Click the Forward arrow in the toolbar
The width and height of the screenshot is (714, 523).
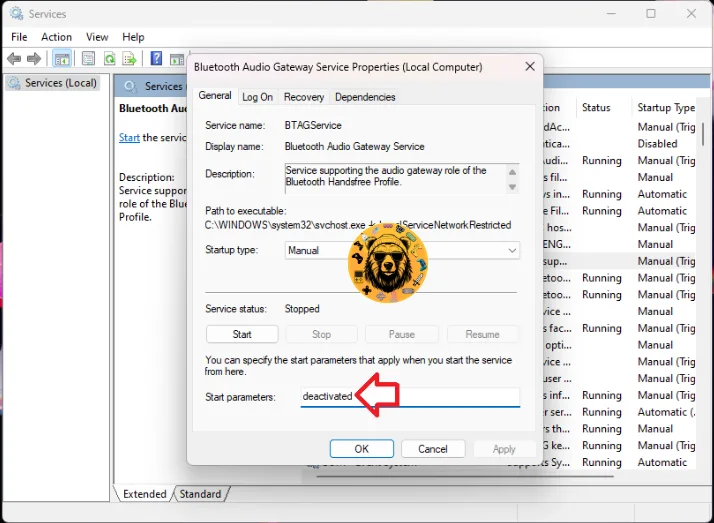click(34, 59)
